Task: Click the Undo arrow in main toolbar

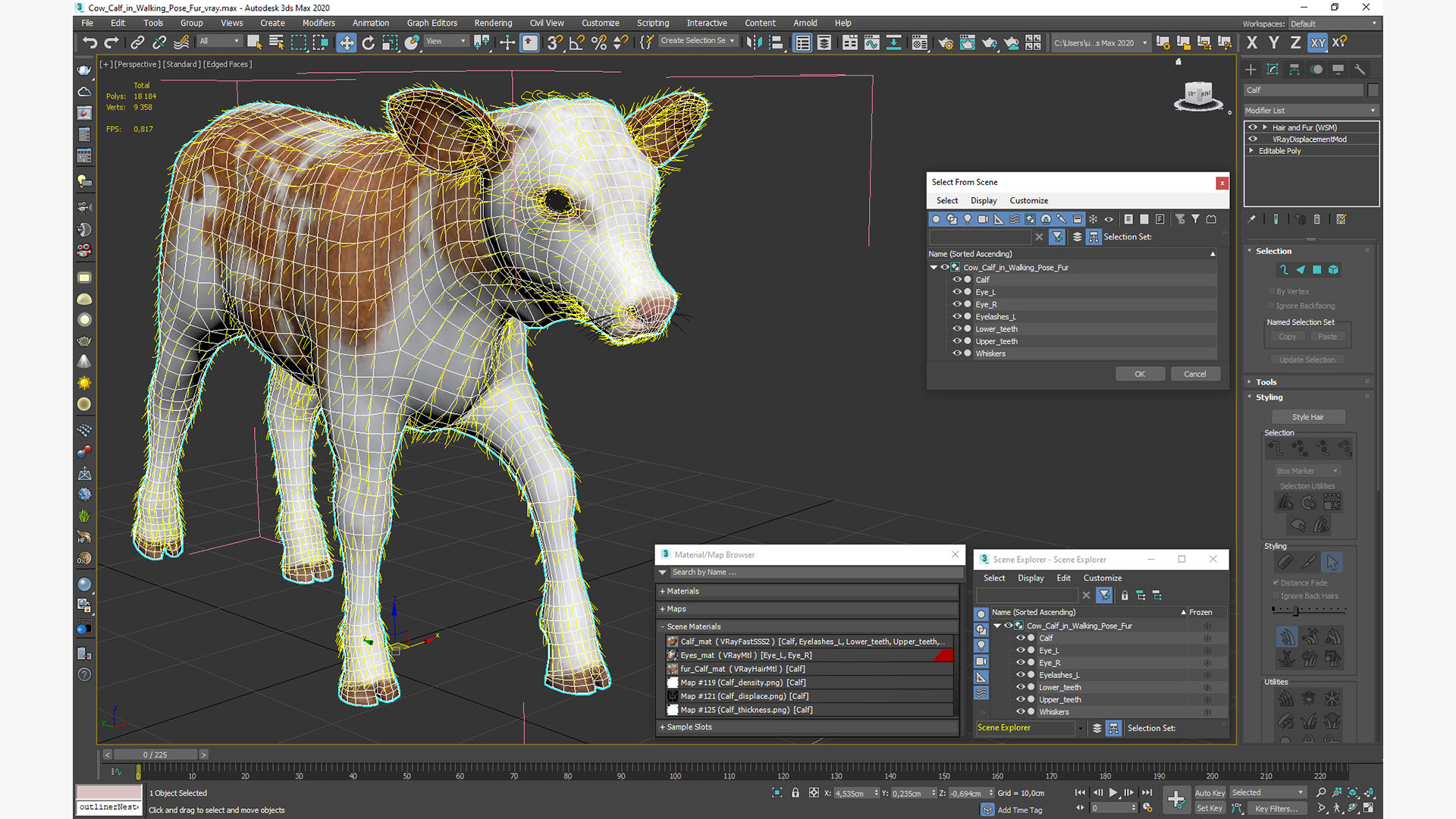Action: click(x=89, y=42)
